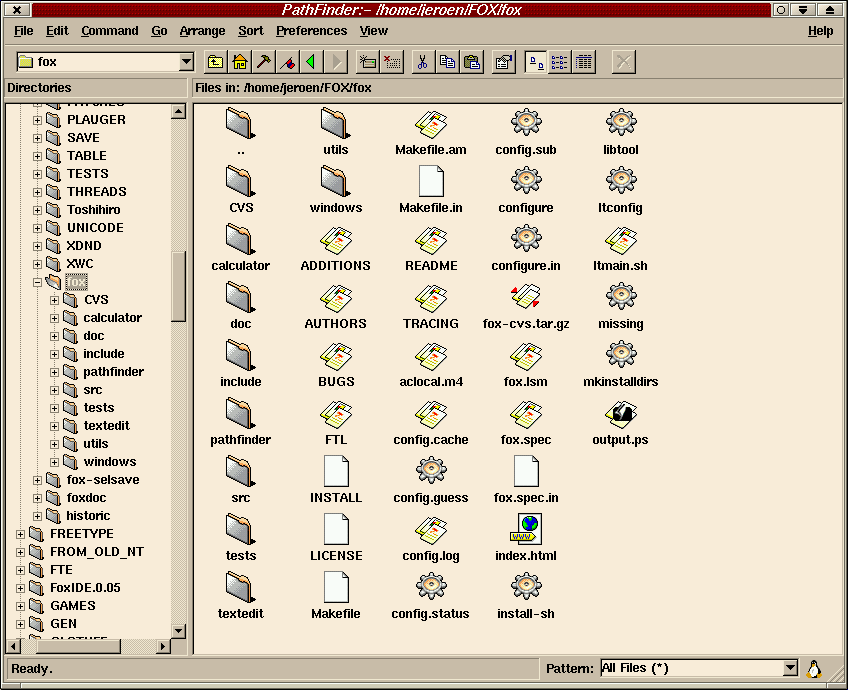
Task: Open the Command menu
Action: click(110, 31)
